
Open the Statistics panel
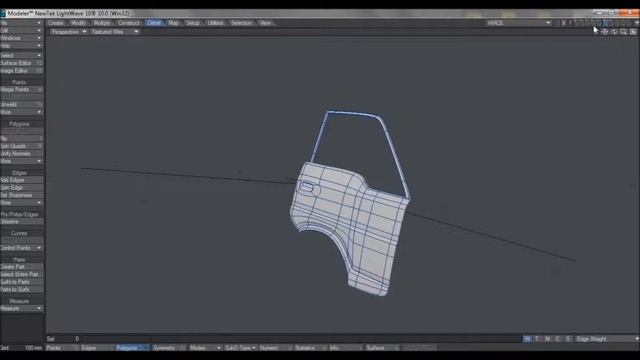[311, 348]
